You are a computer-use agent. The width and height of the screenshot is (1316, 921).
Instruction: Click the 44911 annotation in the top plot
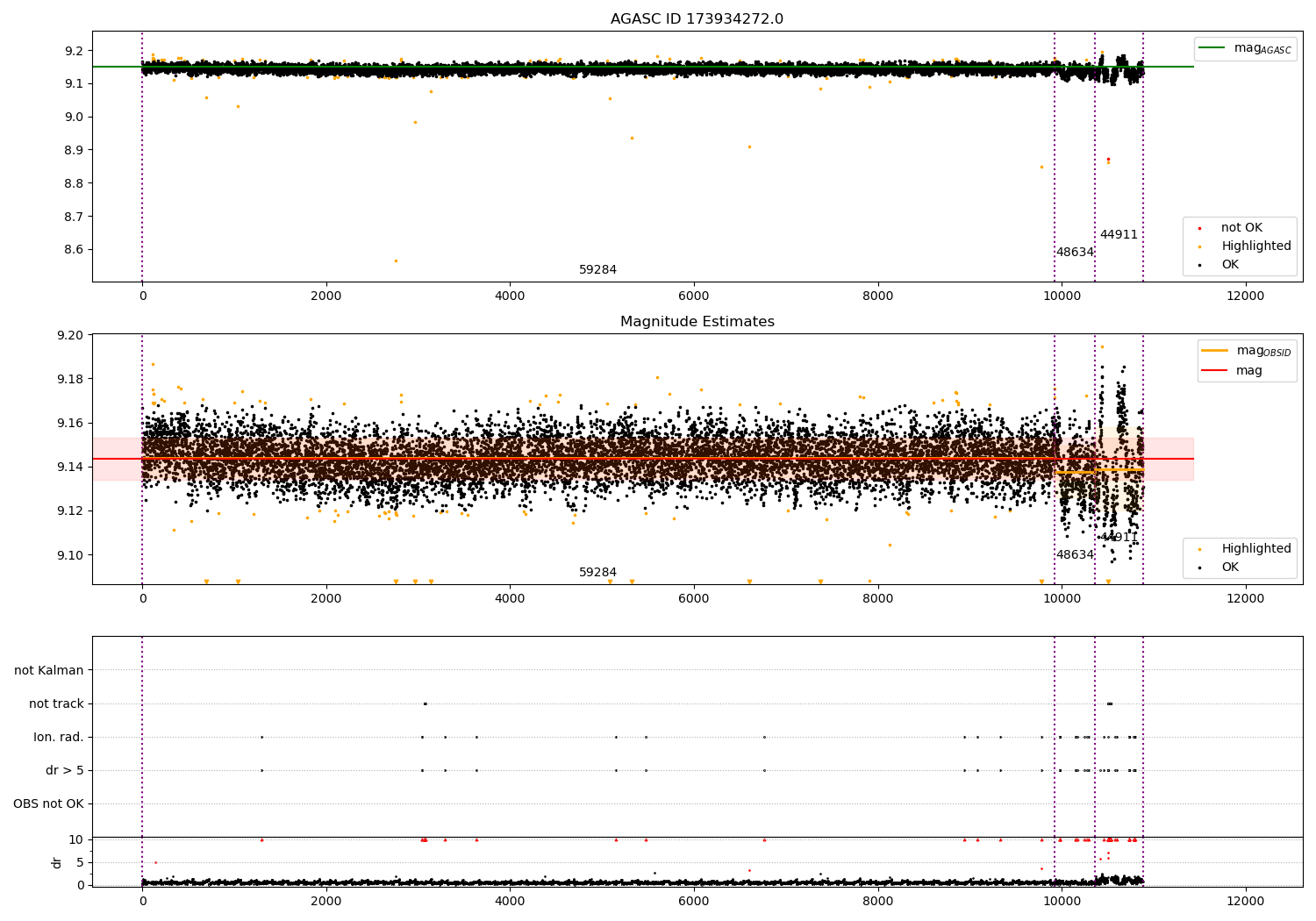pos(1119,235)
